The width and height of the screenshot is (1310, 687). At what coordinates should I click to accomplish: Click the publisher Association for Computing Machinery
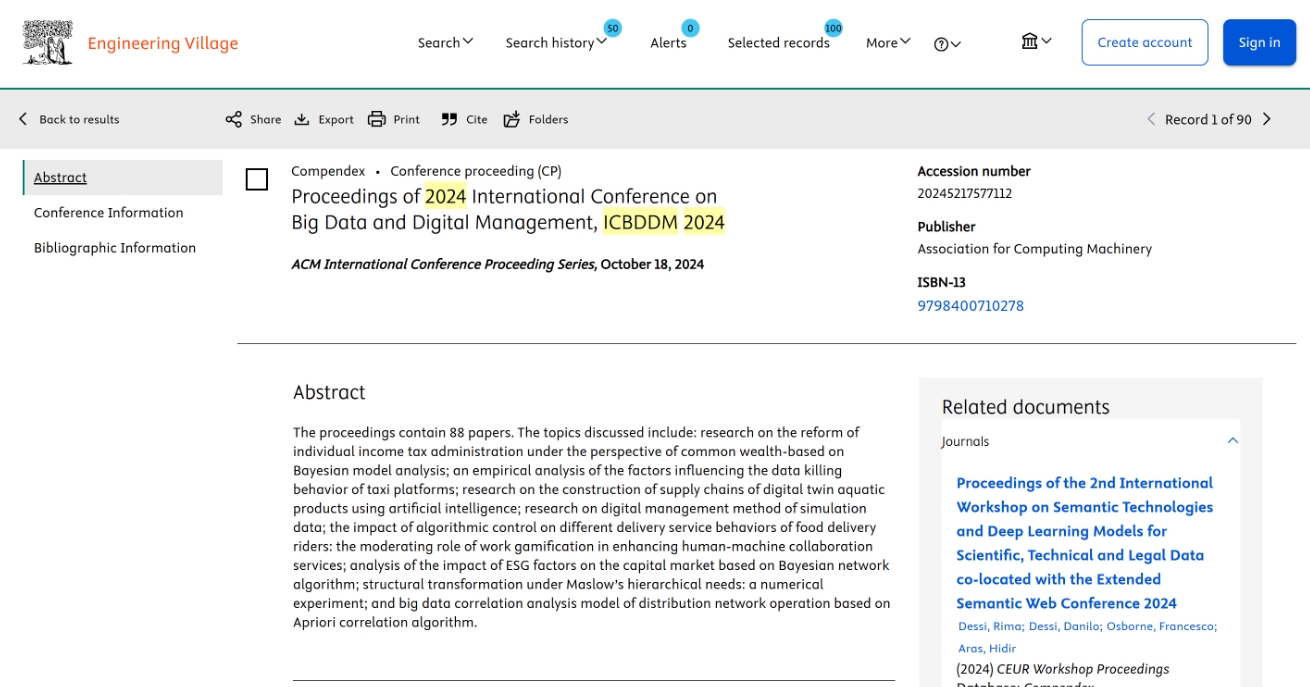point(1035,249)
